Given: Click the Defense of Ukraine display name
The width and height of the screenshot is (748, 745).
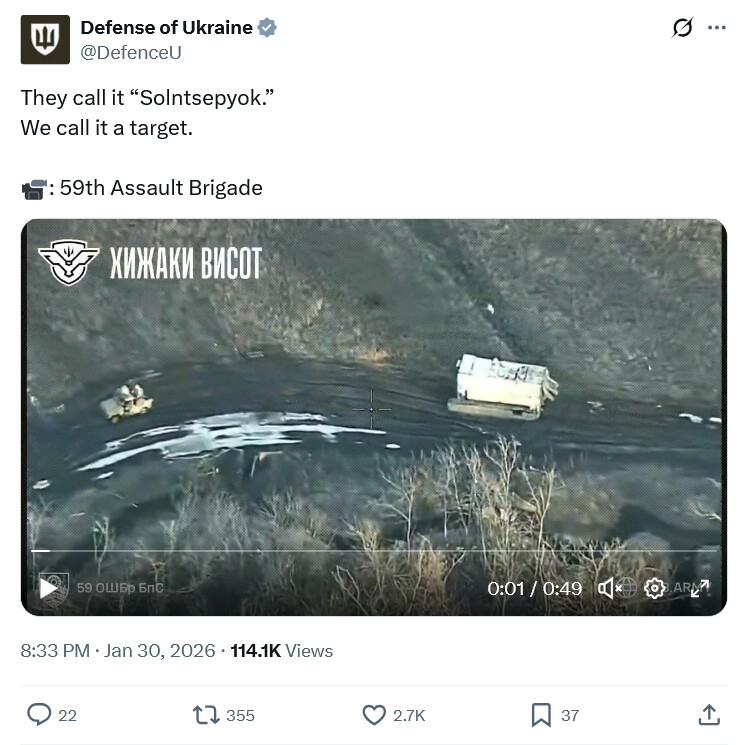Looking at the screenshot, I should tap(166, 28).
